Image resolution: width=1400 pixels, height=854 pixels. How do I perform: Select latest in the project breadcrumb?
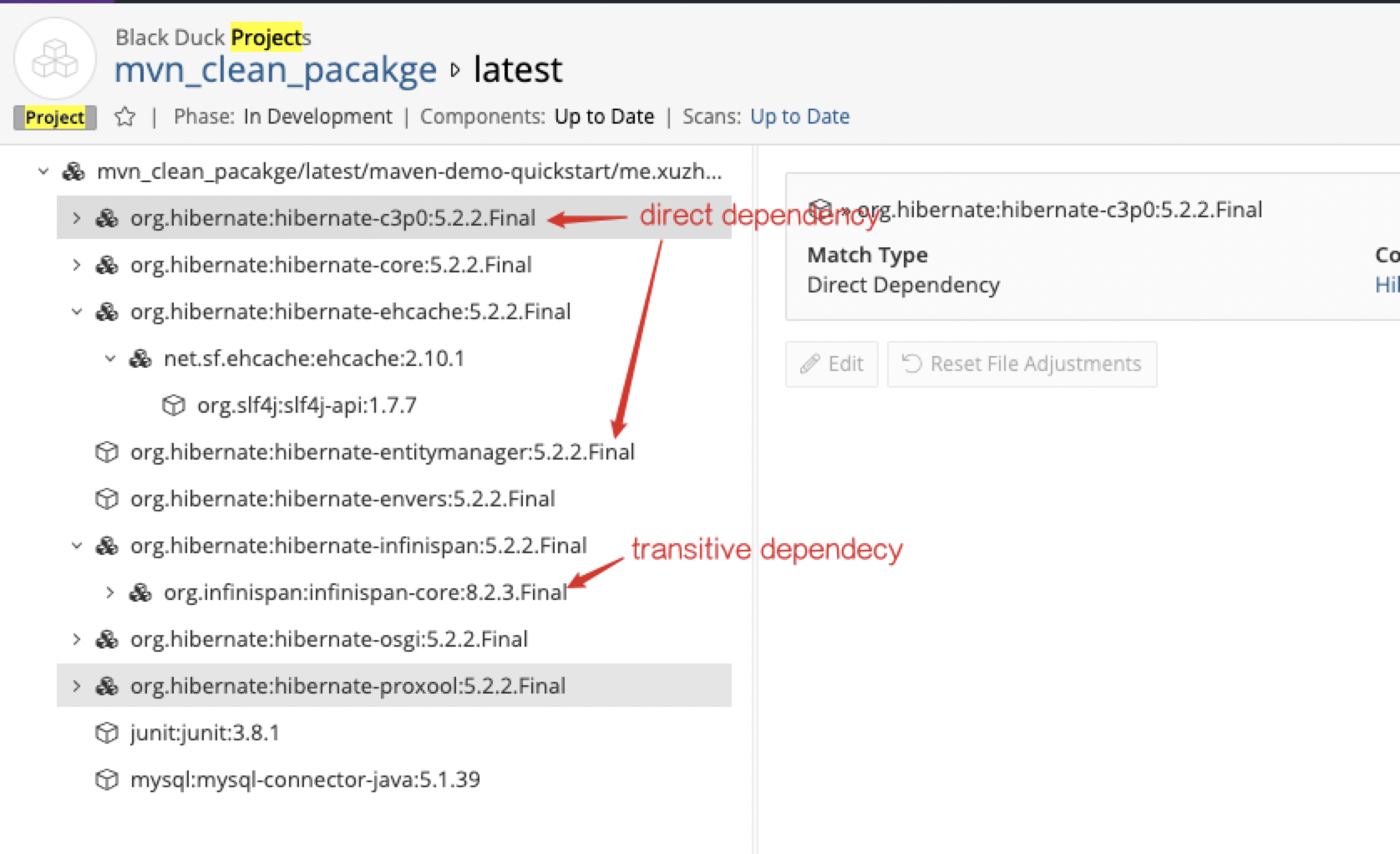click(x=517, y=69)
